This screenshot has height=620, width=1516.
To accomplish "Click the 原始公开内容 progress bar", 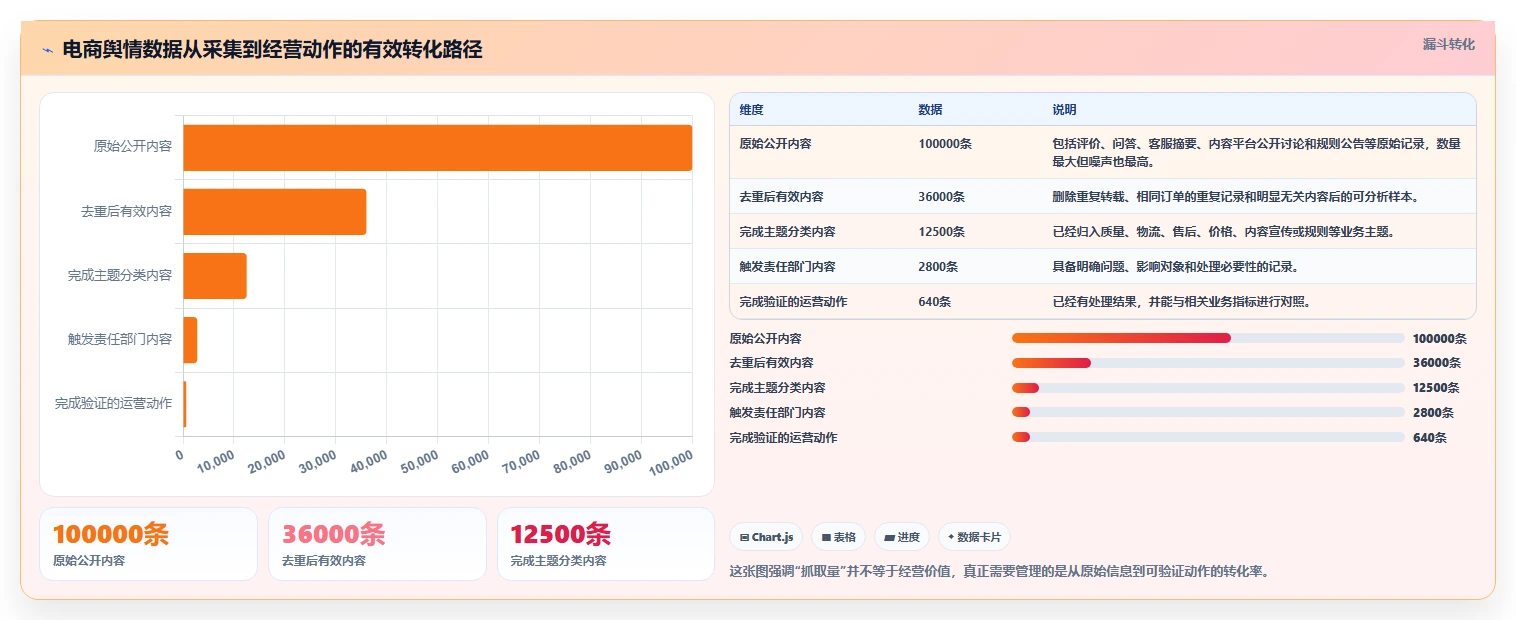I will coord(1208,338).
